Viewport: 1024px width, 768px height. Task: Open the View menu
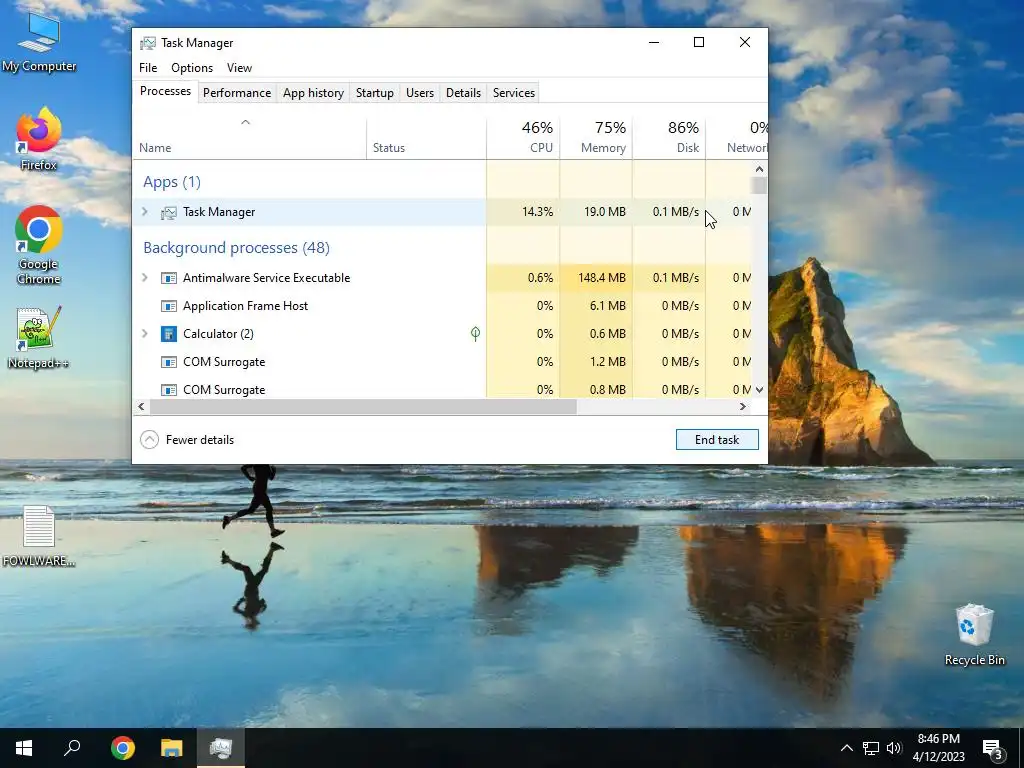(x=239, y=68)
